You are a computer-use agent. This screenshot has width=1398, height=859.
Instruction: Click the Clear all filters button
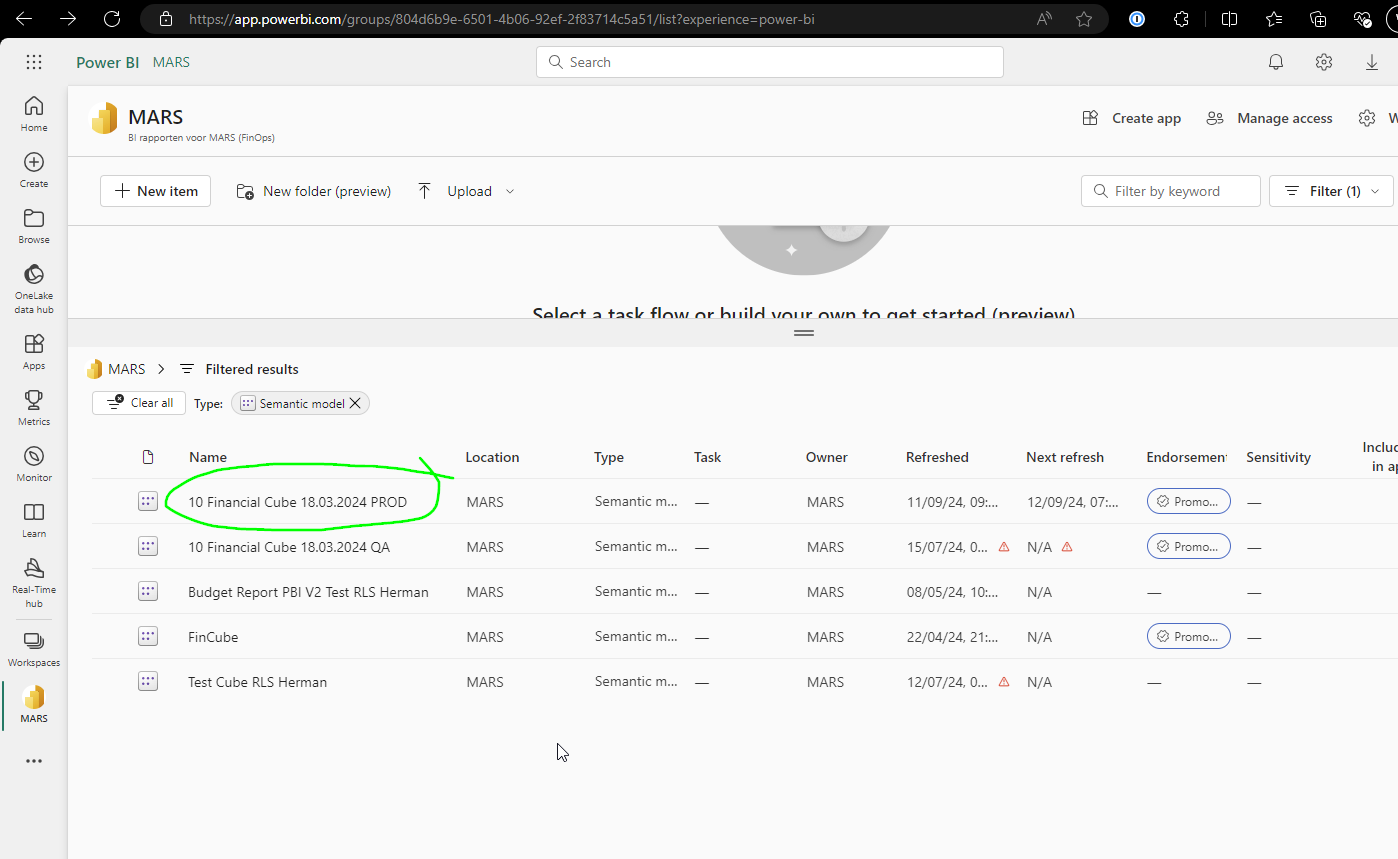(x=139, y=403)
